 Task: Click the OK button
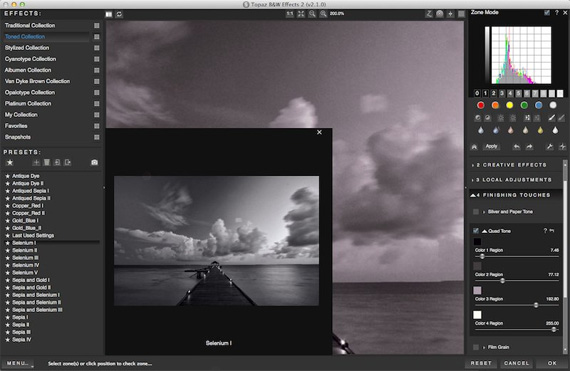[552, 363]
